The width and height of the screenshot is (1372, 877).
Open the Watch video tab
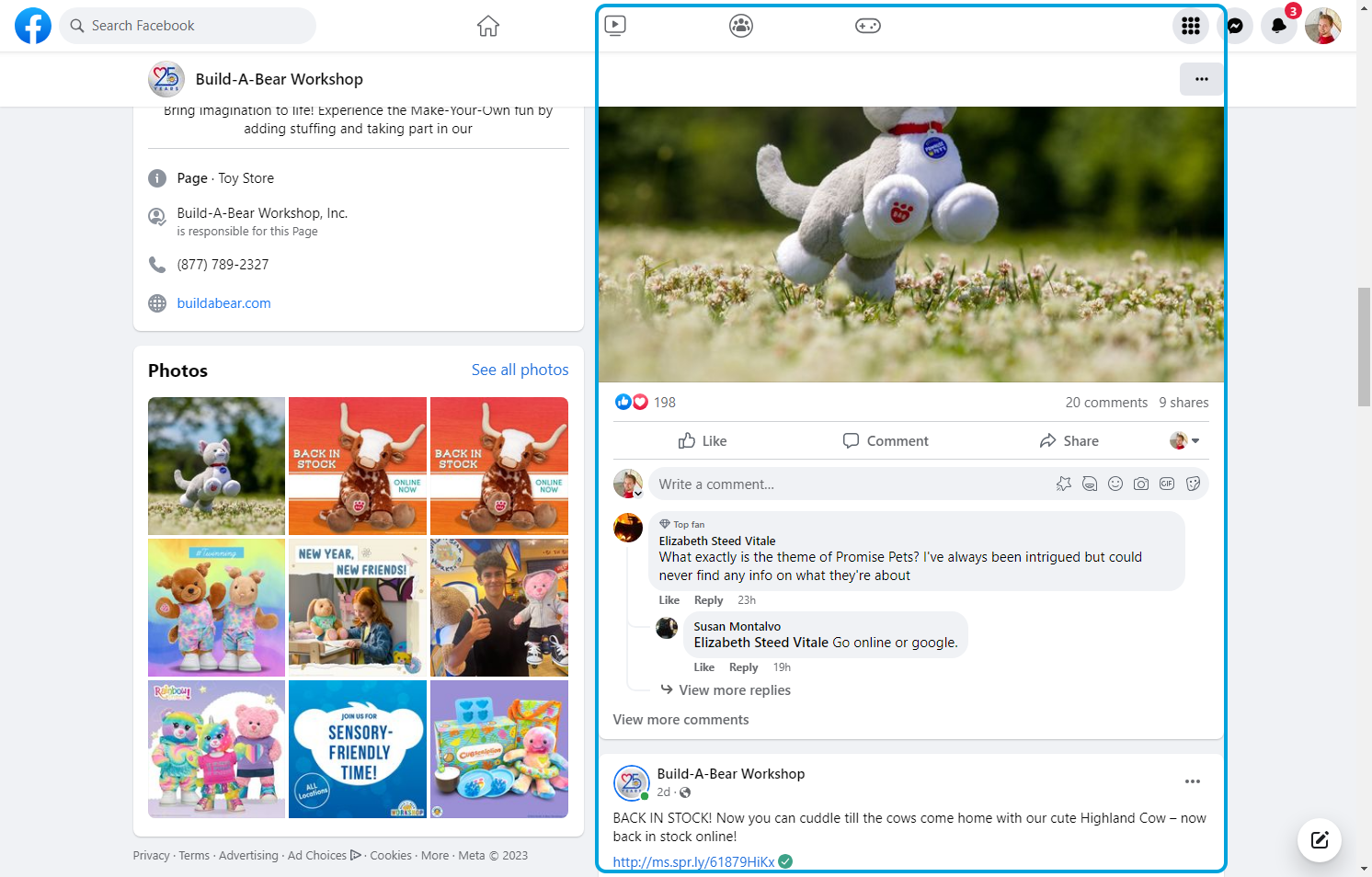pos(616,26)
